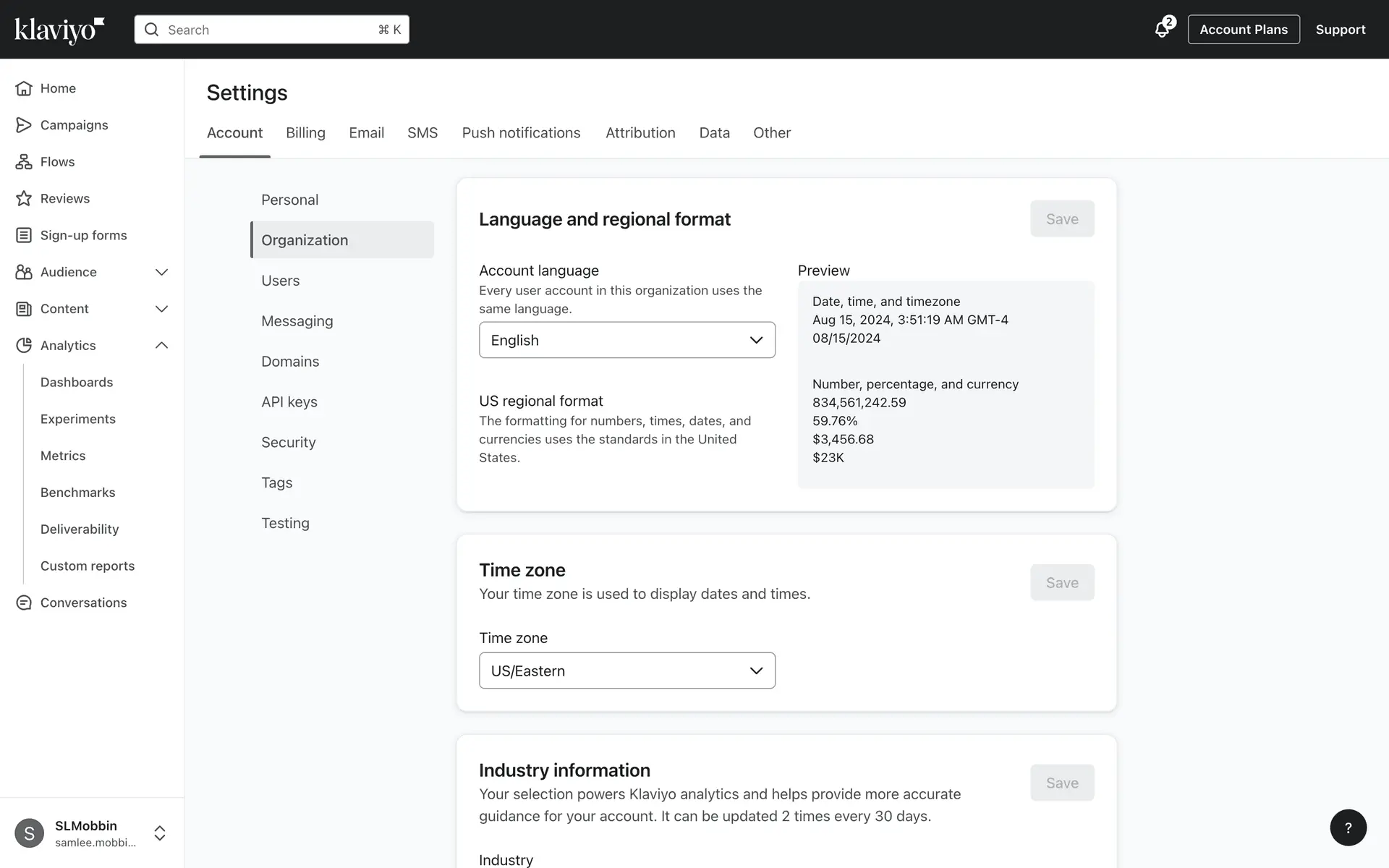
Task: Open the help question mark button
Action: [1348, 827]
